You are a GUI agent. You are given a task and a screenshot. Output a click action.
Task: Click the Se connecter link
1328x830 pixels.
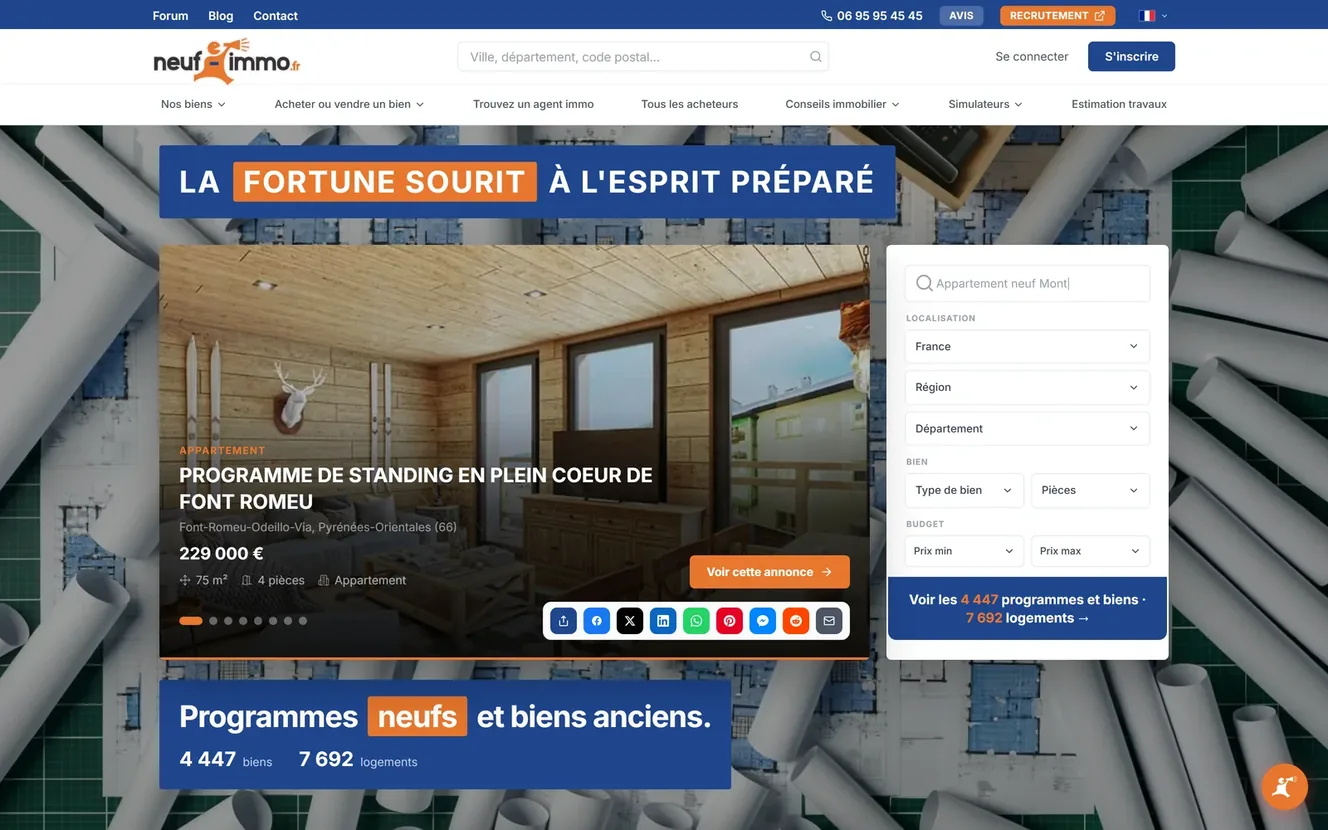pyautogui.click(x=1031, y=57)
